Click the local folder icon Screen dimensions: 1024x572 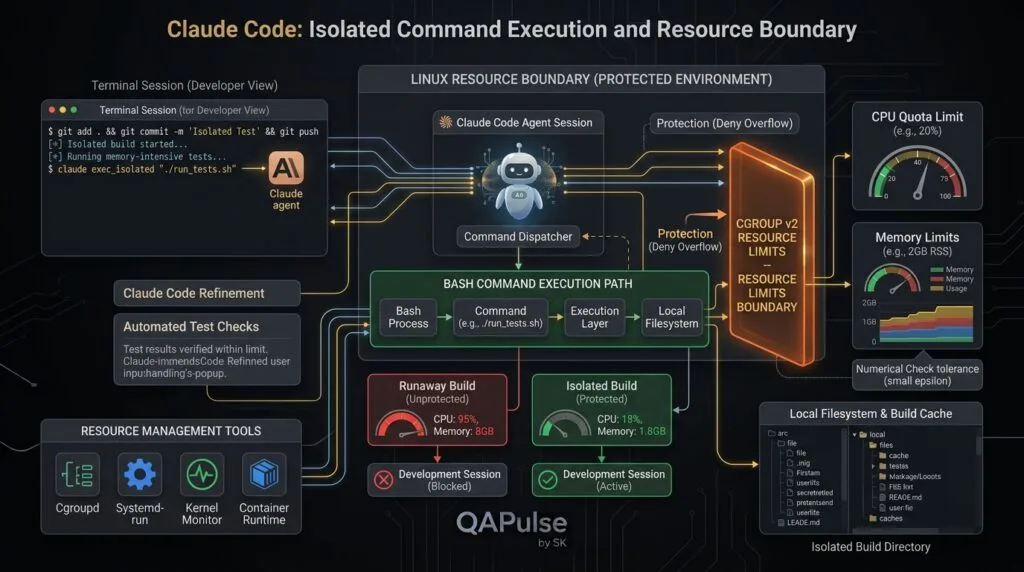tap(863, 435)
